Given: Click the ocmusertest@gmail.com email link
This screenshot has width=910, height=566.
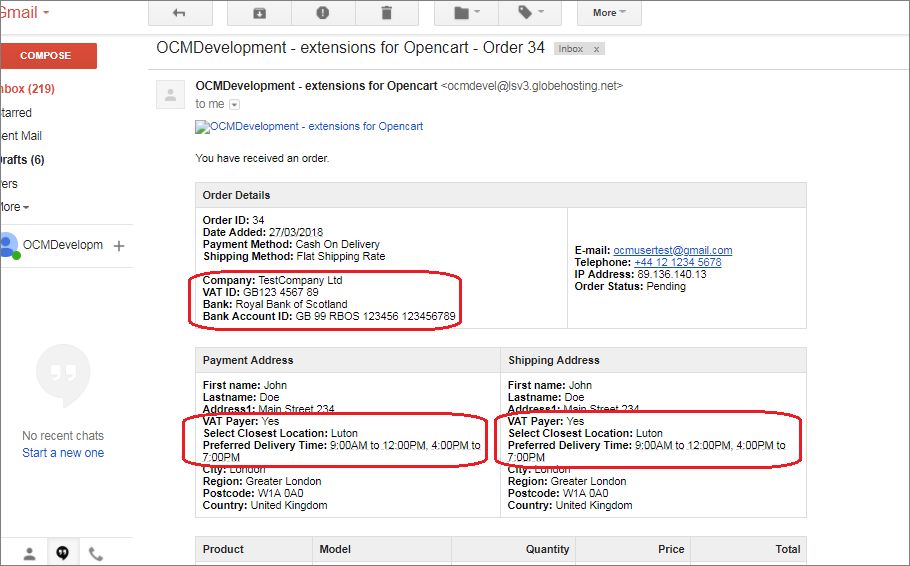Looking at the screenshot, I should click(673, 250).
